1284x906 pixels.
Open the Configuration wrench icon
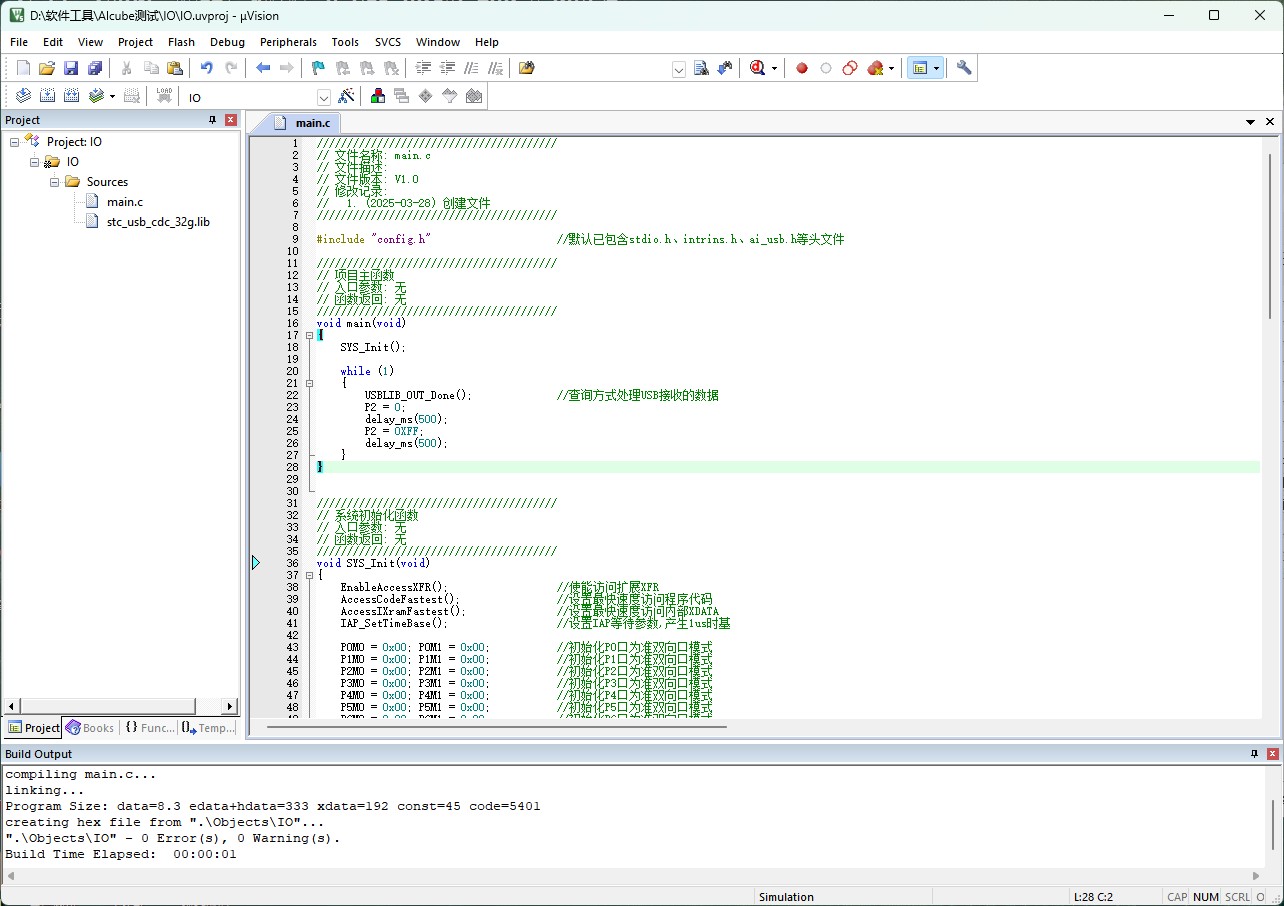pos(964,68)
